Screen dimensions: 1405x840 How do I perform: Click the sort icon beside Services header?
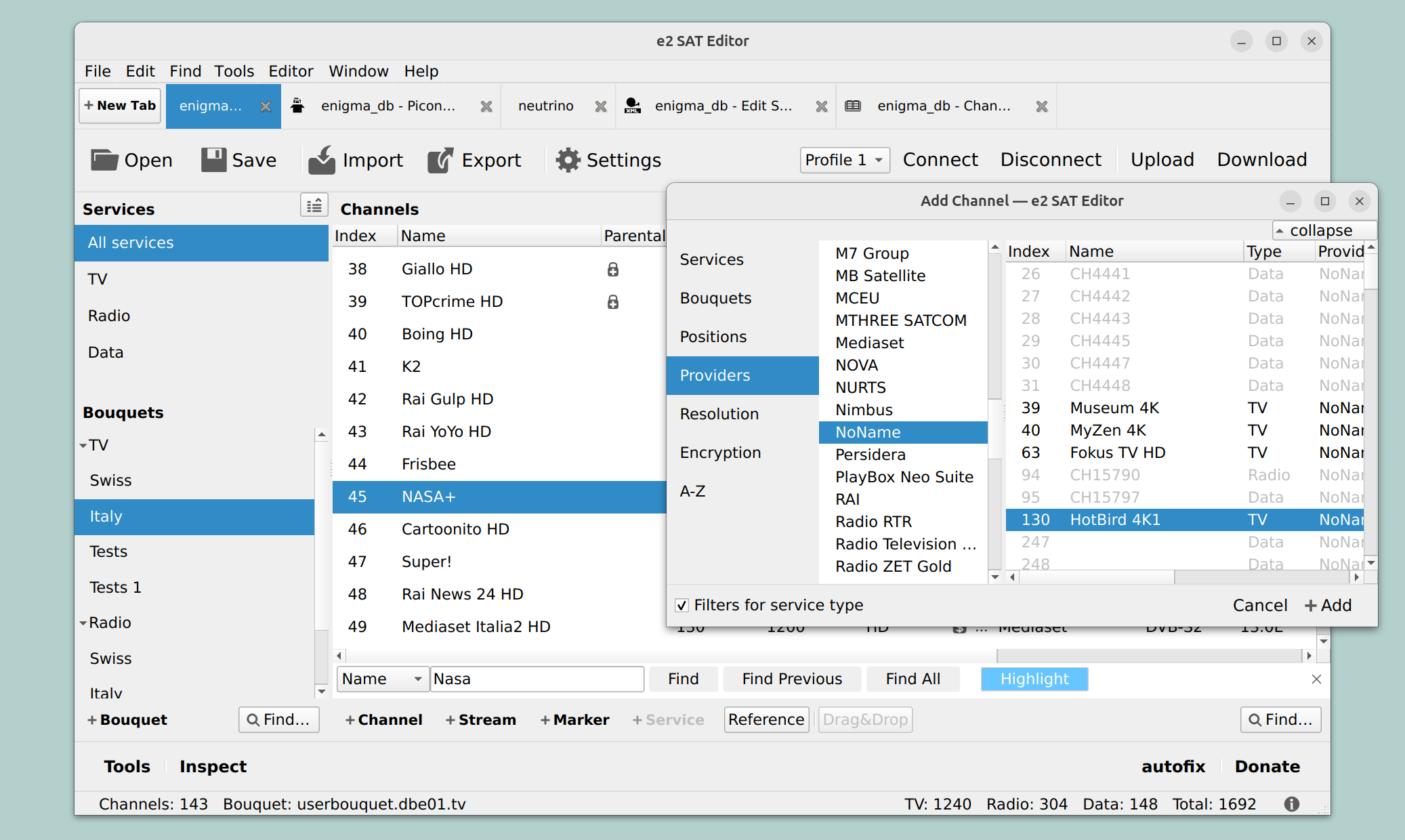tap(314, 205)
